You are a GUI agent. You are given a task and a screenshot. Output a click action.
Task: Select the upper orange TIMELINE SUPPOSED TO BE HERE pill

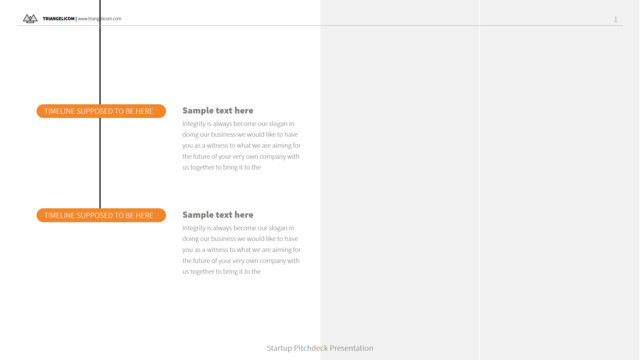pos(101,111)
